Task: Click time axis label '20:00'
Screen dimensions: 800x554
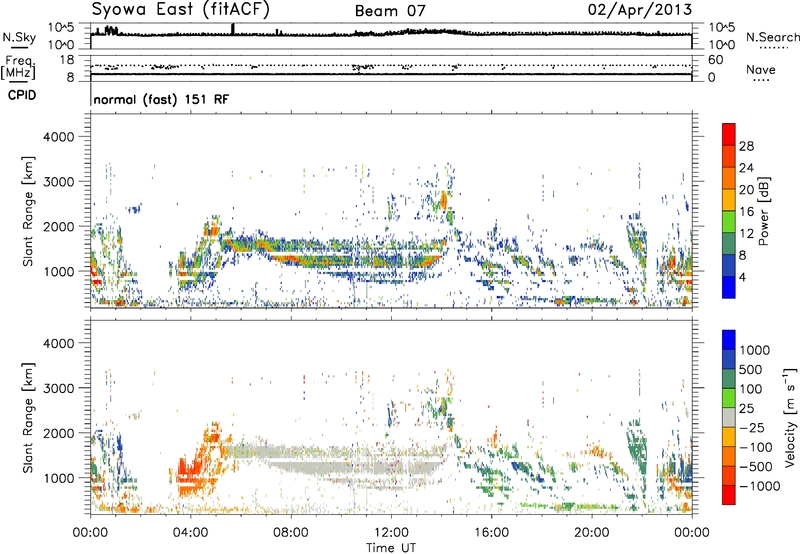Action: click(x=591, y=533)
